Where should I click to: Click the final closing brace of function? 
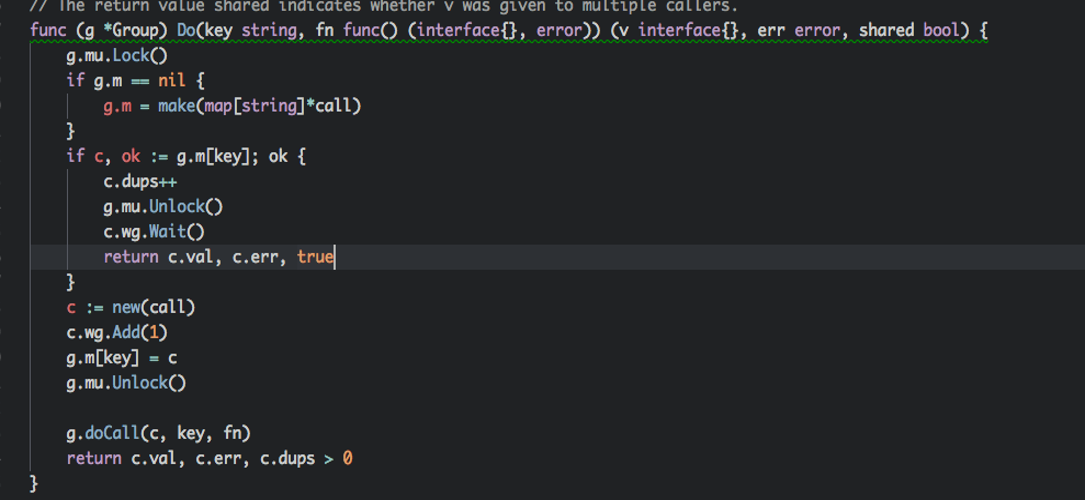35,484
